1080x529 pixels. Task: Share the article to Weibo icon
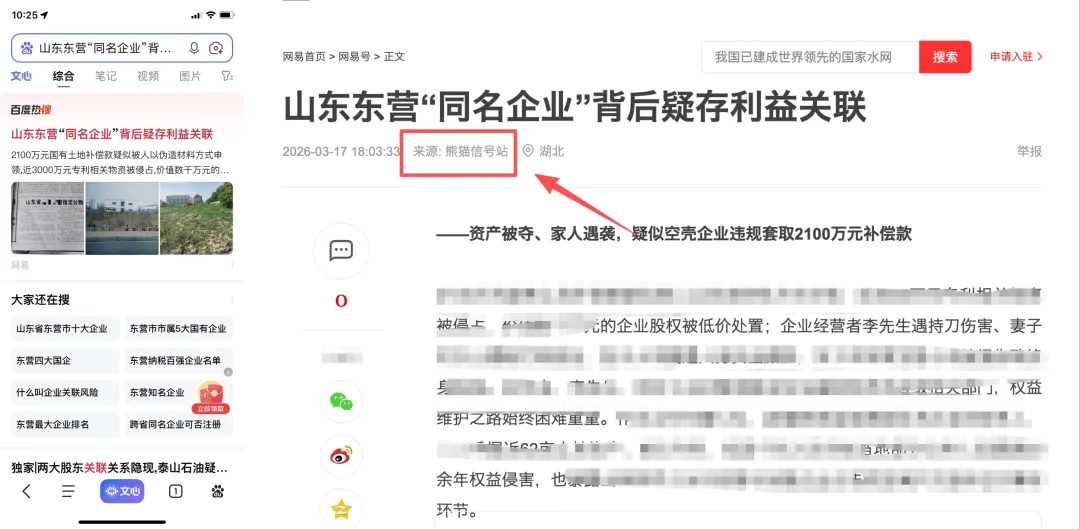[341, 455]
